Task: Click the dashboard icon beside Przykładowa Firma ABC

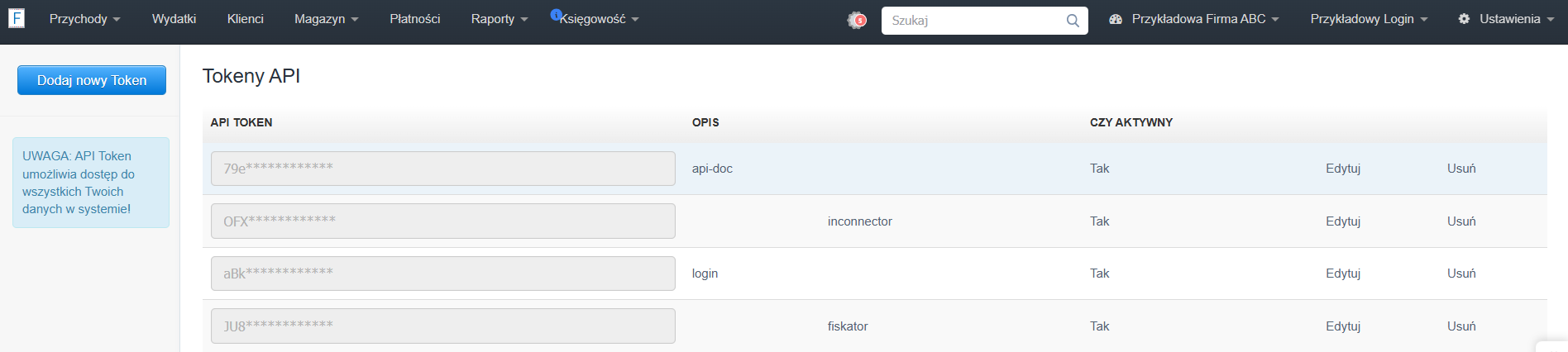Action: [x=1116, y=19]
